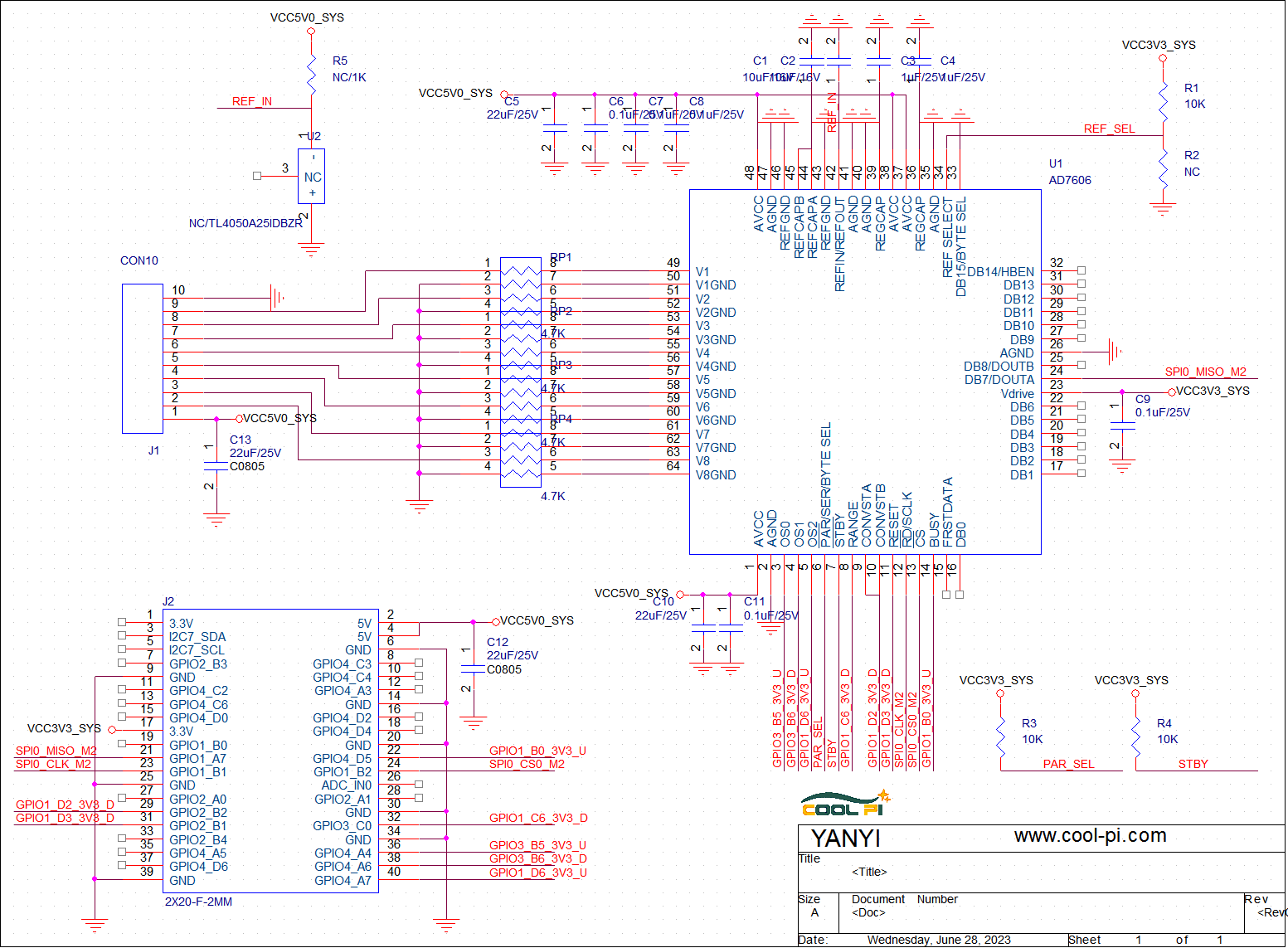Click the ground symbol on CON10 pin 10

tap(278, 297)
